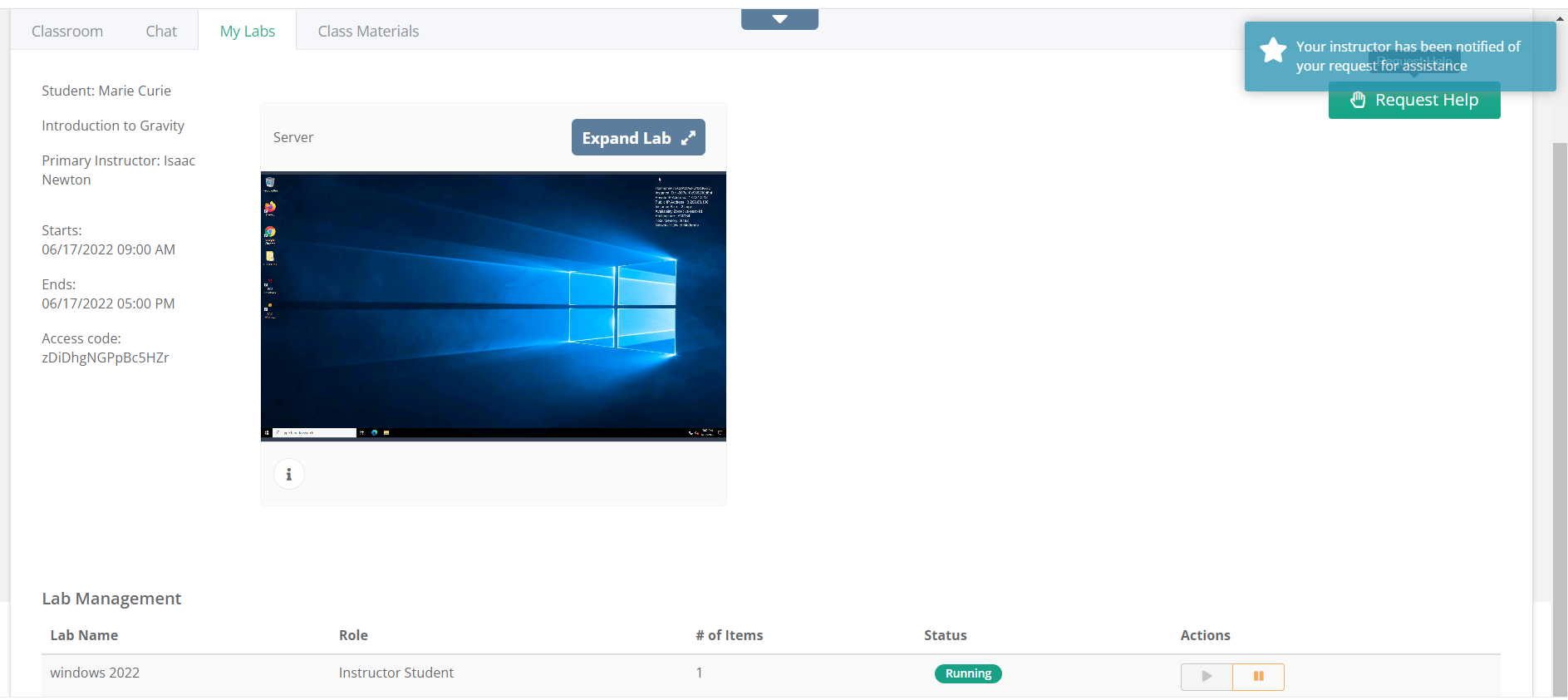Open the server info circle icon
Viewport: 1568px width, 700px height.
[289, 474]
